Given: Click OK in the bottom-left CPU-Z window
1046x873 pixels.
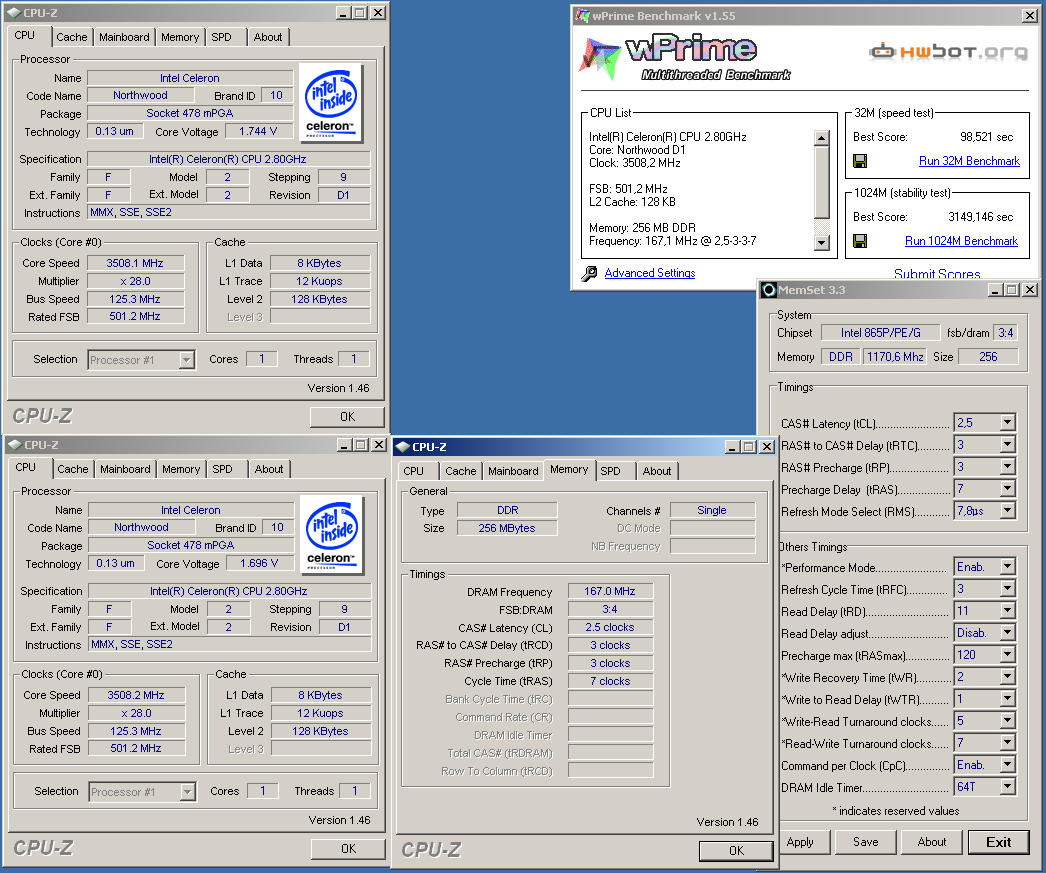Looking at the screenshot, I should pyautogui.click(x=348, y=848).
